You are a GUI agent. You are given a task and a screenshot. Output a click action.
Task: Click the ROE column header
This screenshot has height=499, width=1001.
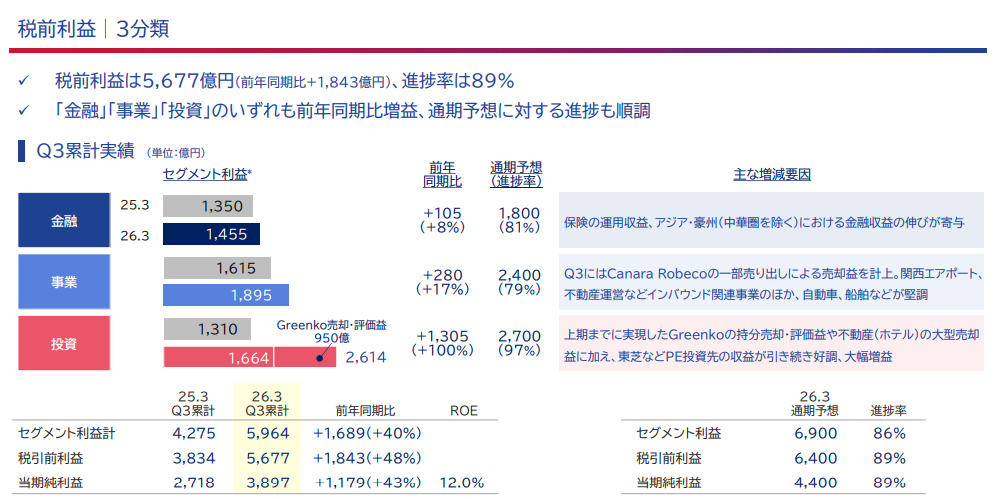tap(463, 410)
